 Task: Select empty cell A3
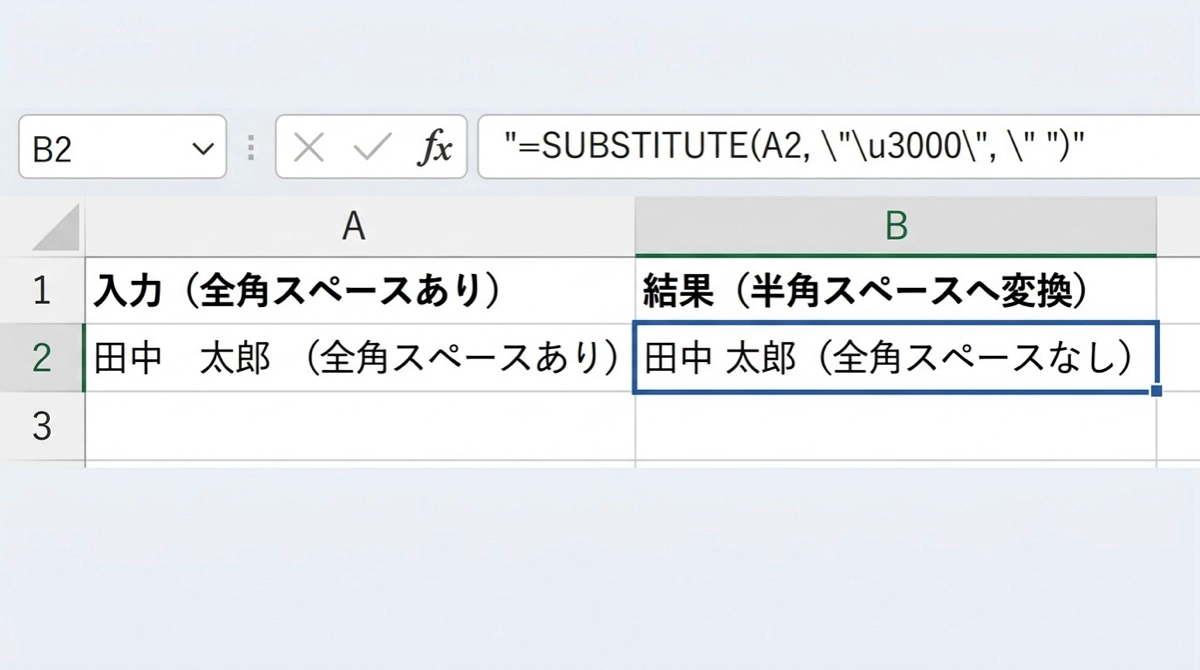[x=358, y=426]
